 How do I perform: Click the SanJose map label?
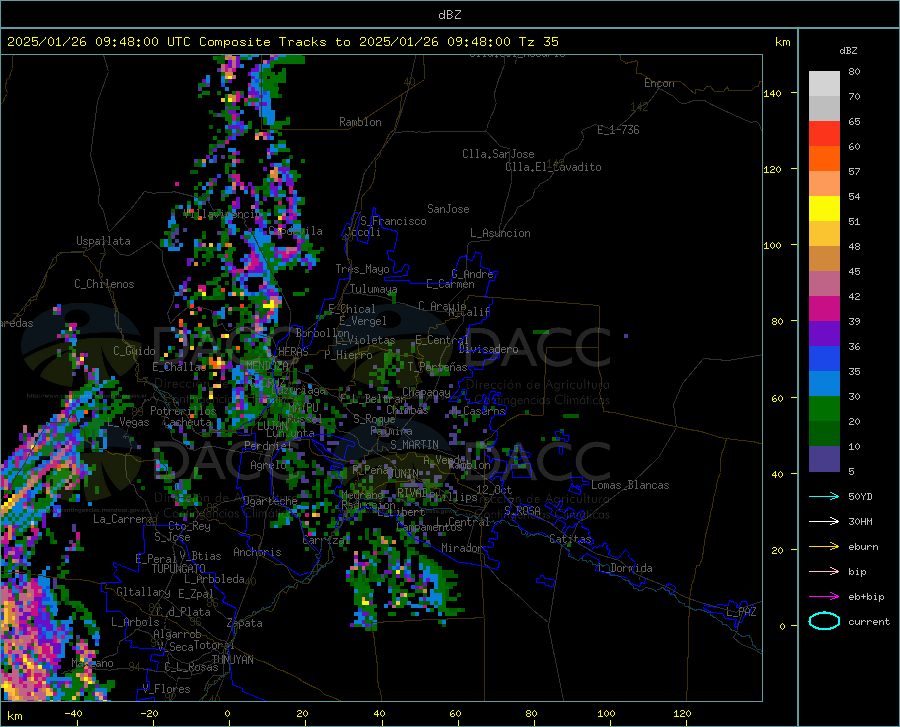pos(448,209)
